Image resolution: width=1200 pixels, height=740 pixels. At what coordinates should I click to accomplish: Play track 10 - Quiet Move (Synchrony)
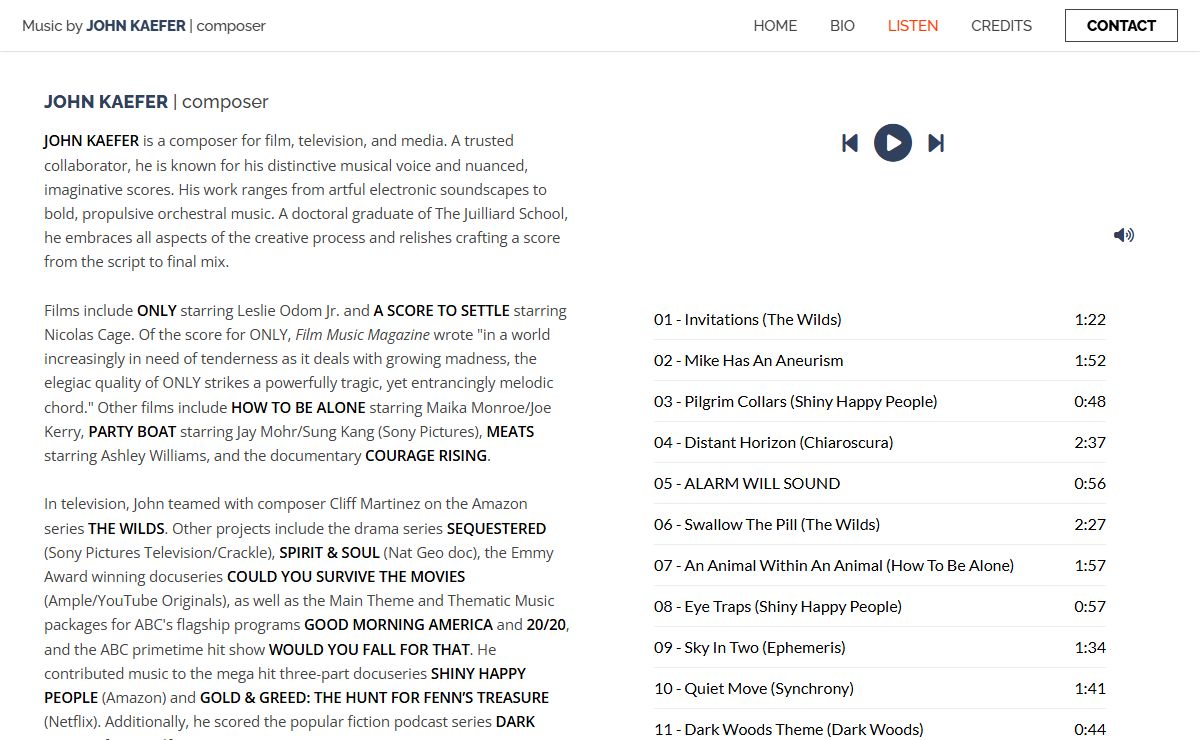coord(880,689)
